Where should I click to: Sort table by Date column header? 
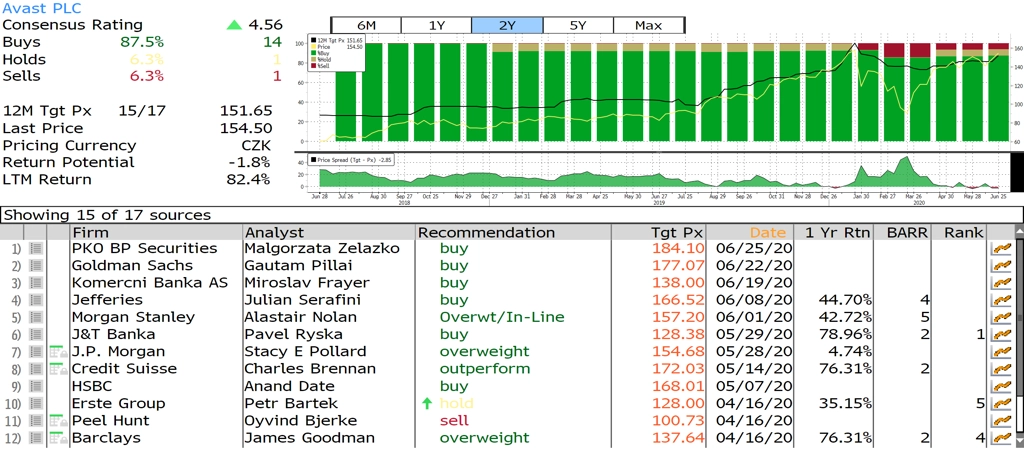(750, 232)
